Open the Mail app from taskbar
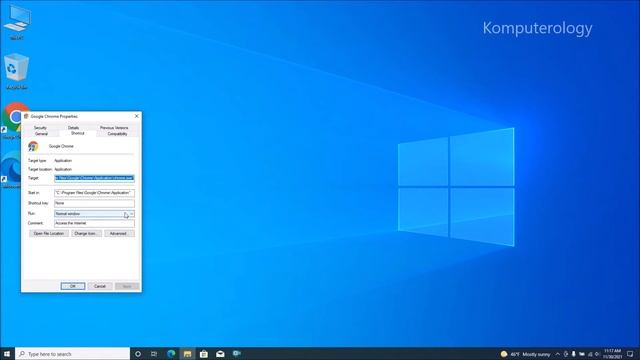Screen dimensions: 640x360 tap(220, 354)
